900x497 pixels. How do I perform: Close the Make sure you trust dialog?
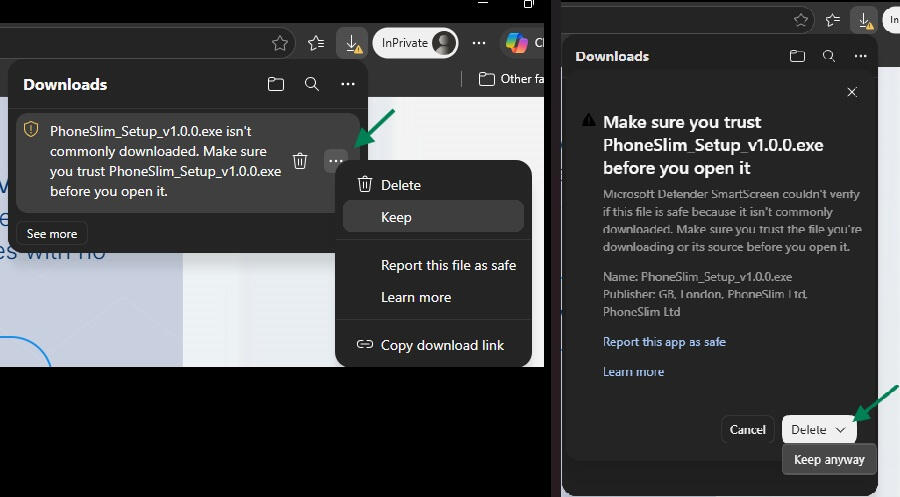852,92
